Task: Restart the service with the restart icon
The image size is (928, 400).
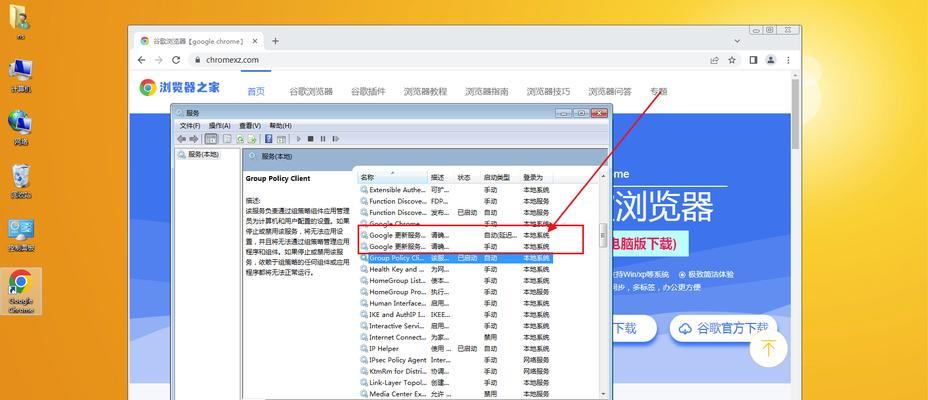Action: tap(336, 139)
